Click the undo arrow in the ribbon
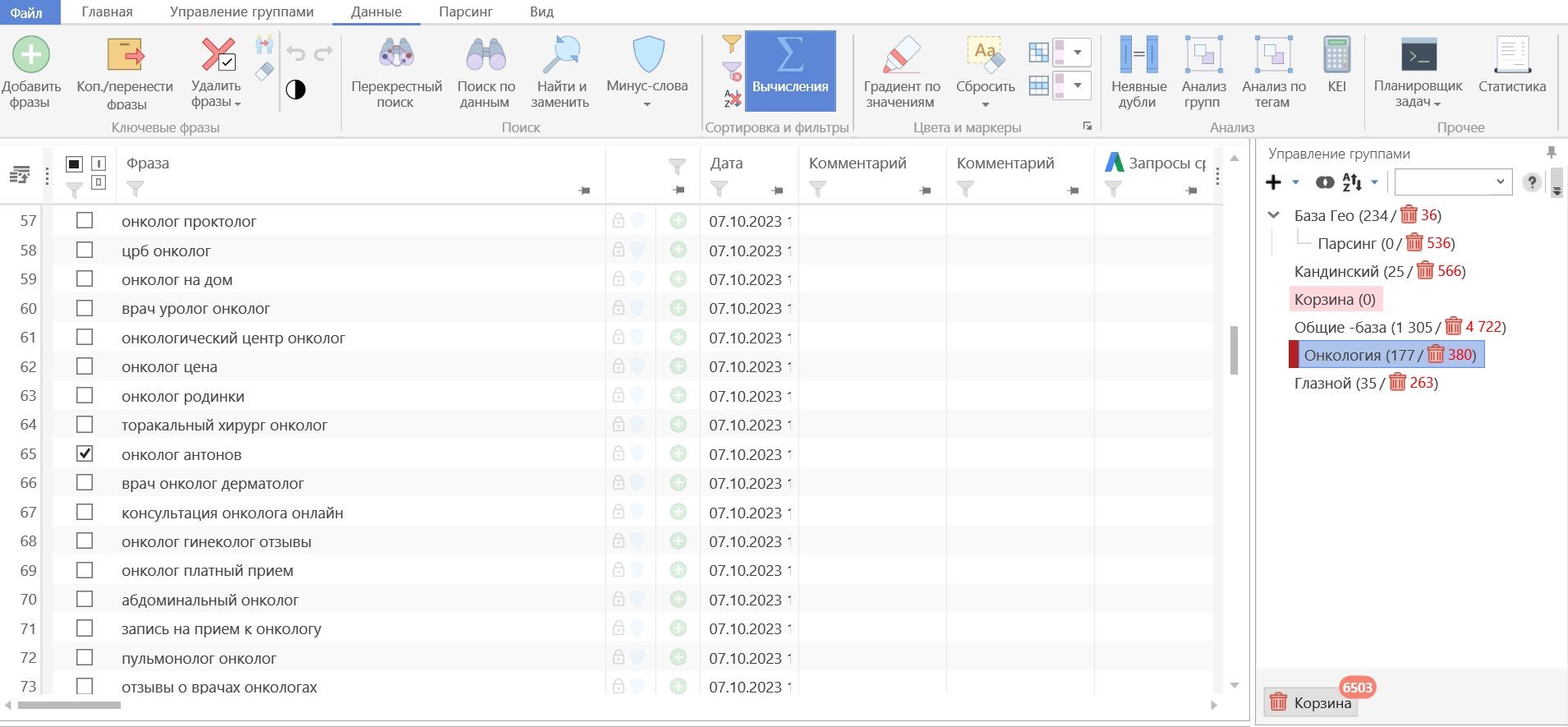The image size is (1568, 727). pos(296,53)
